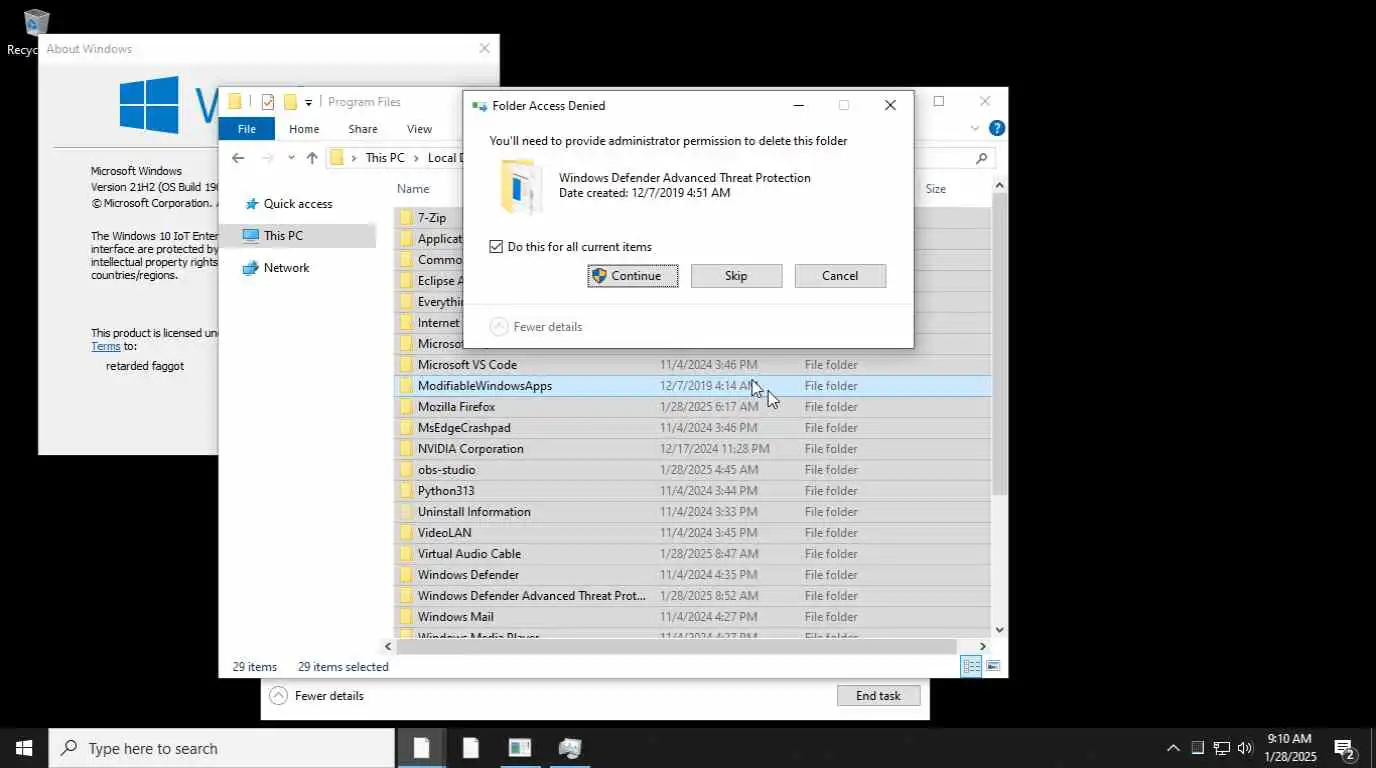This screenshot has width=1376, height=768.
Task: Select the MsEdgeCrashpad folder name
Action: pos(464,428)
